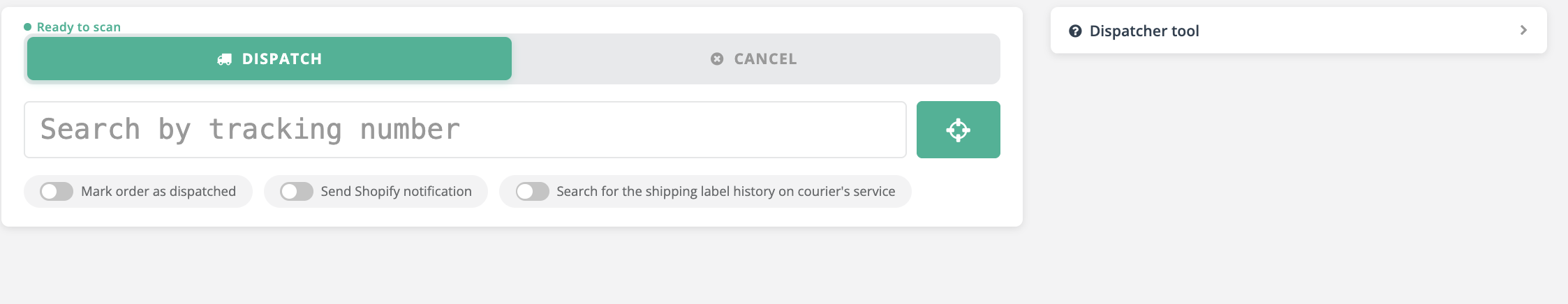Click the courier's service label history text
This screenshot has height=304, width=1568.
point(725,192)
